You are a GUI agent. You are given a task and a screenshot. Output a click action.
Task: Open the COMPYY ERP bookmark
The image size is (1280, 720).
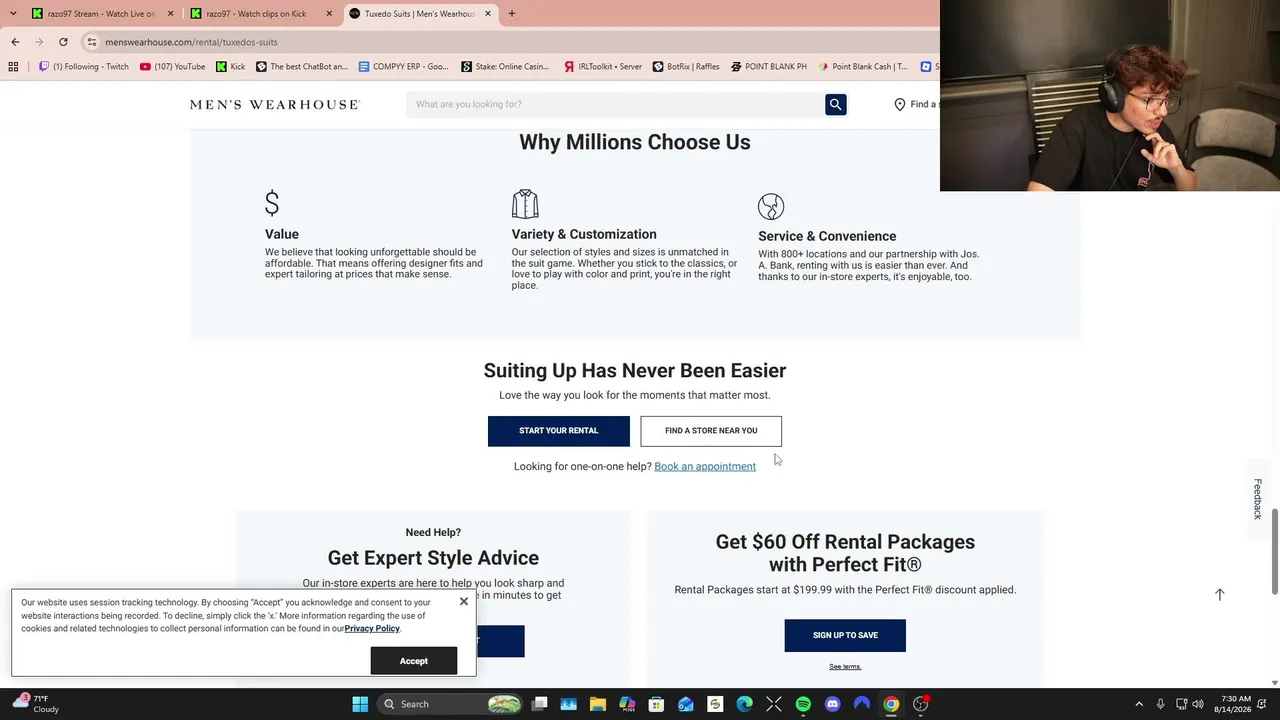403,67
